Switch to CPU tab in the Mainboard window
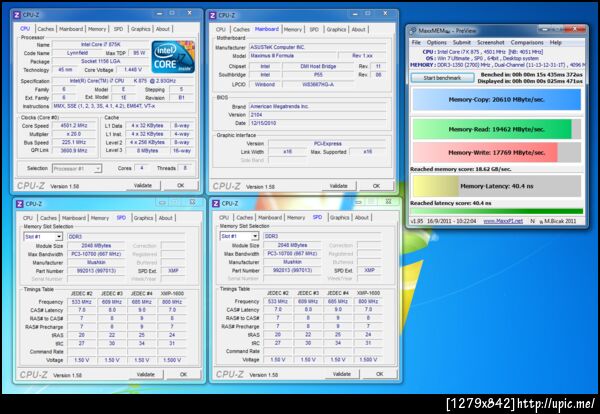Viewport: 600px width, 414px height. coord(221,29)
